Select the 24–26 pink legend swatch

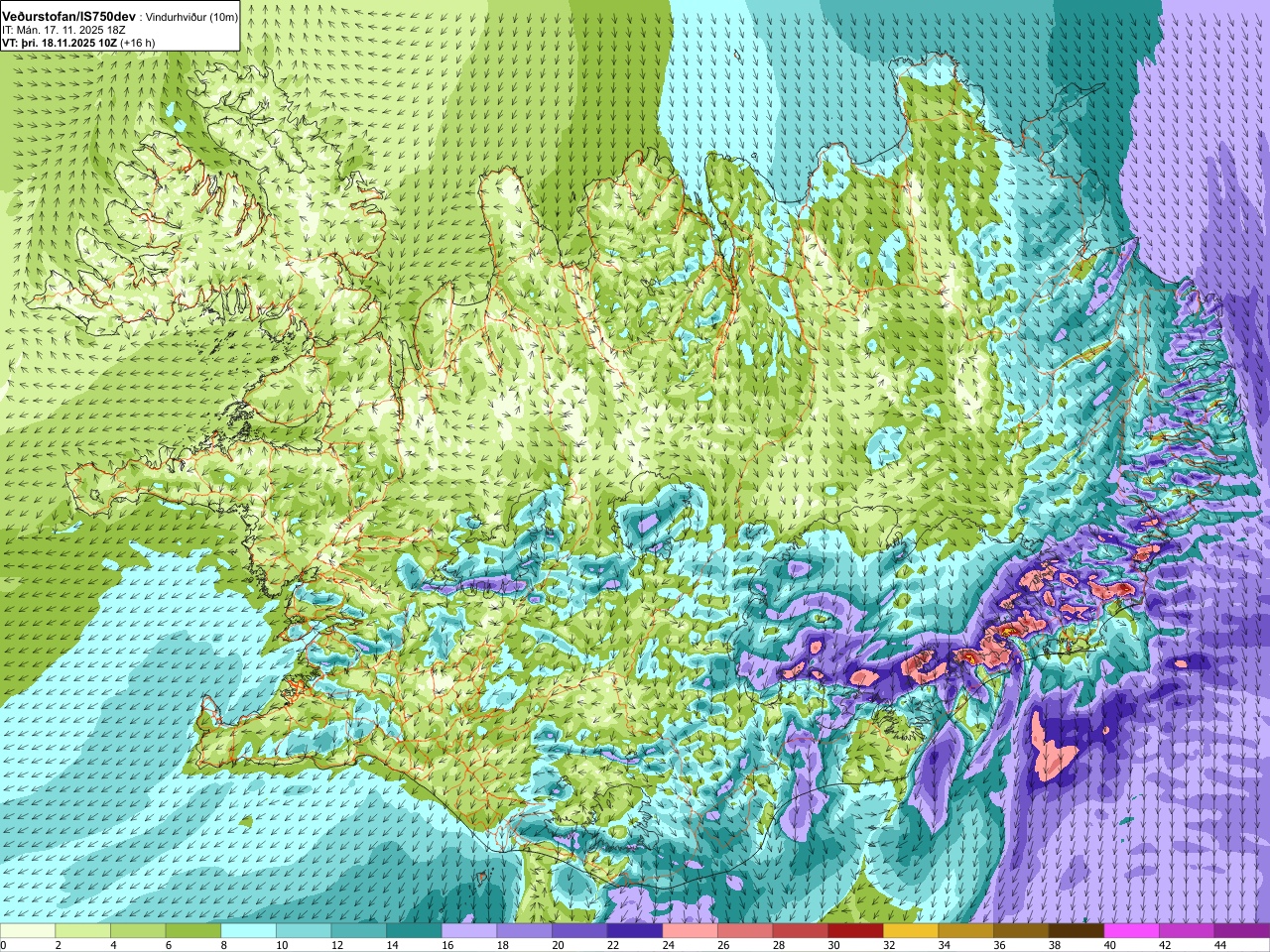(691, 930)
